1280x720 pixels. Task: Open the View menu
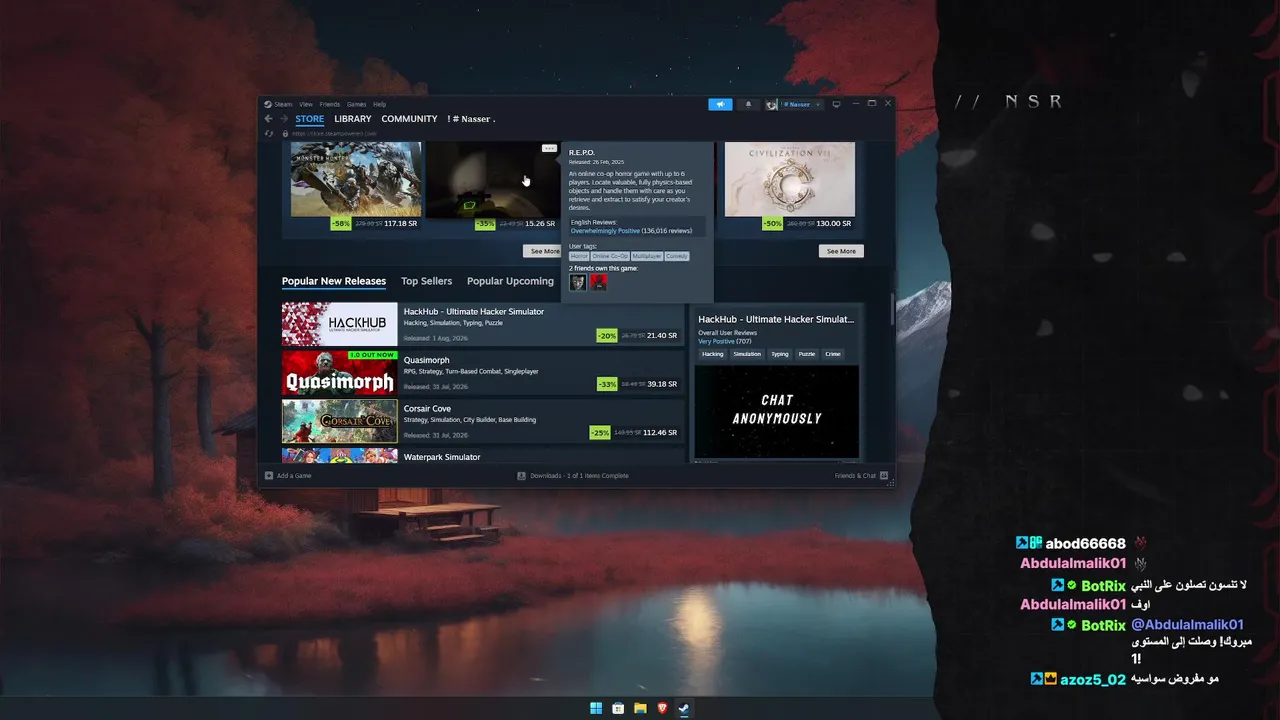pyautogui.click(x=306, y=104)
